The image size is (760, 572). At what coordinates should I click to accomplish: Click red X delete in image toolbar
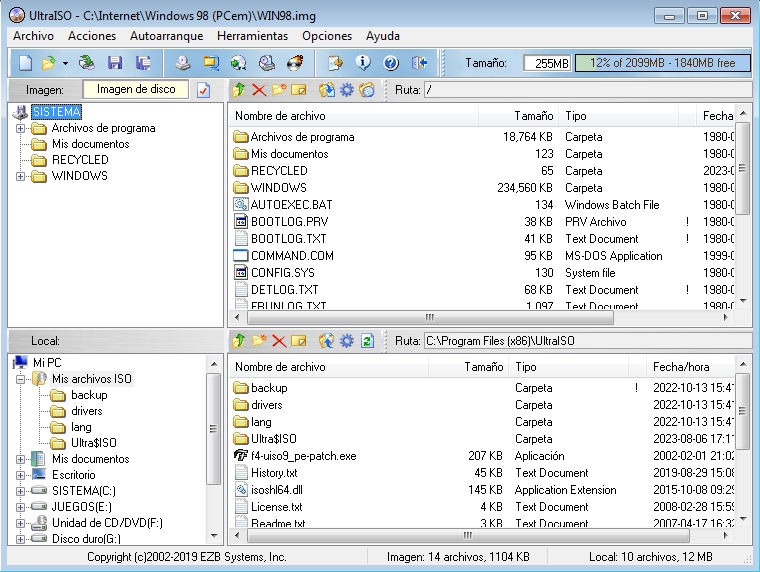click(259, 90)
